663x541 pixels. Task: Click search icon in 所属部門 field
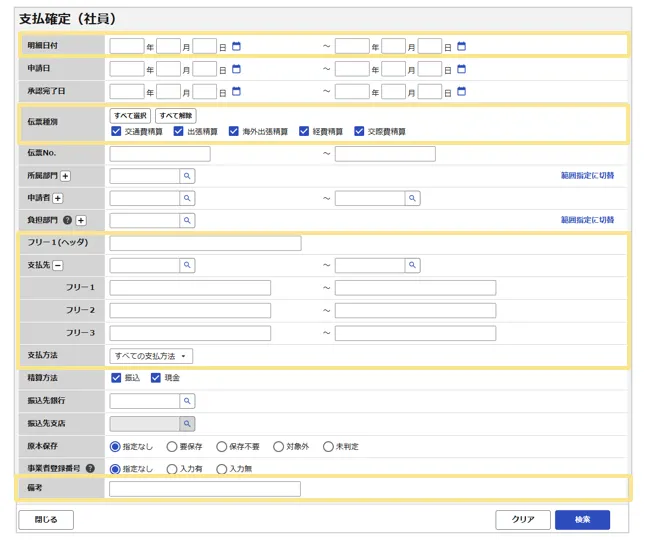pyautogui.click(x=186, y=176)
